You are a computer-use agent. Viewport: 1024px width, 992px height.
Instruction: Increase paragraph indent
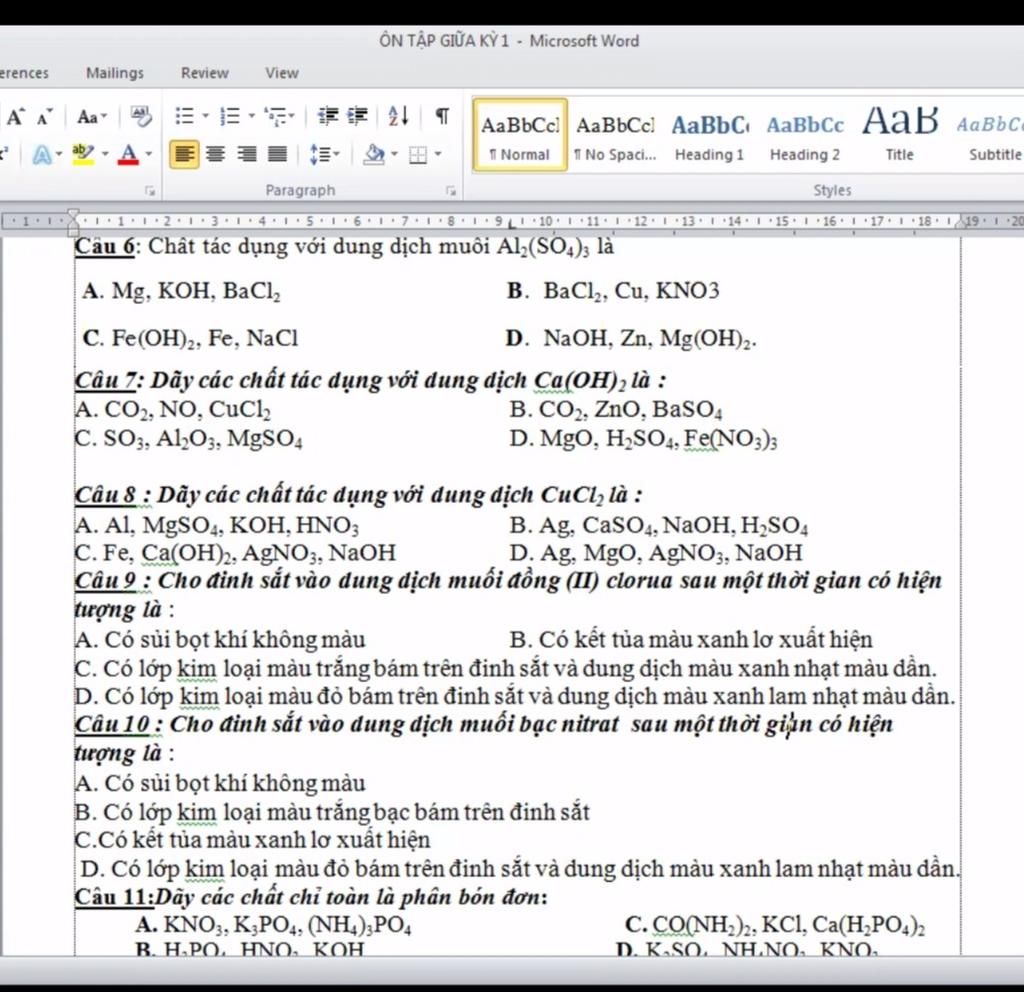tap(357, 116)
